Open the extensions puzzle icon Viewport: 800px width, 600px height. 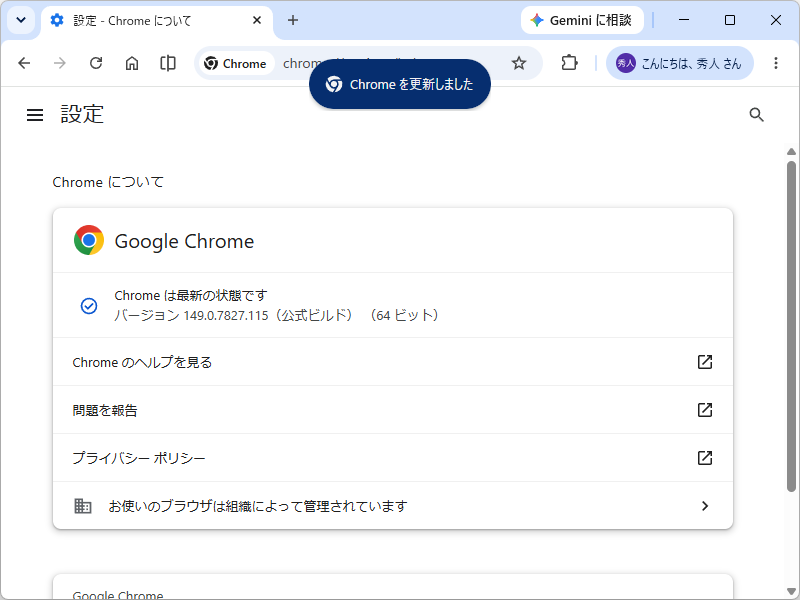pyautogui.click(x=569, y=63)
